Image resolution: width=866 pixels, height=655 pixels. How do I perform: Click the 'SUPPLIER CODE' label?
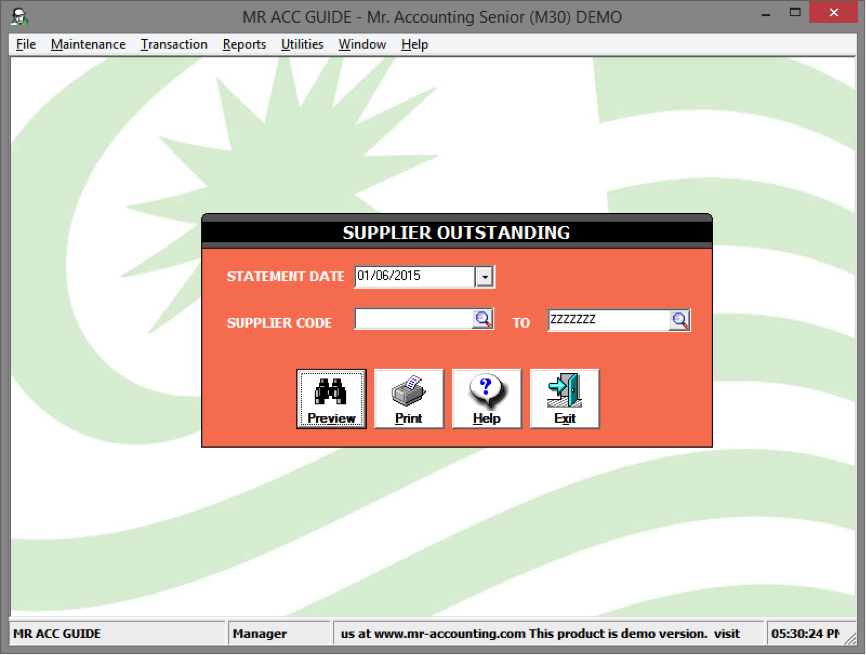click(x=279, y=323)
